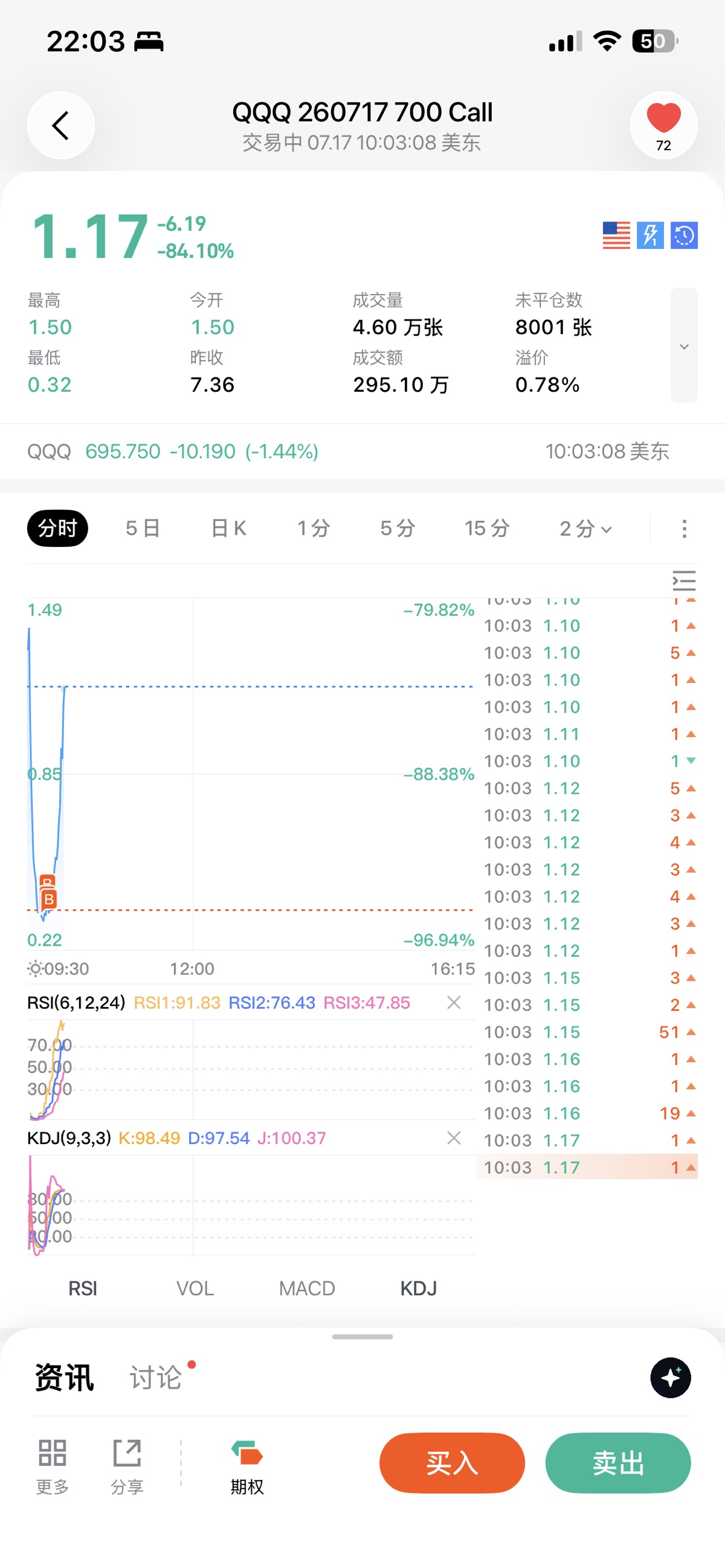Screen dimensions: 725x1568
Task: Tap the trade row with volume 51
Action: 587,1032
